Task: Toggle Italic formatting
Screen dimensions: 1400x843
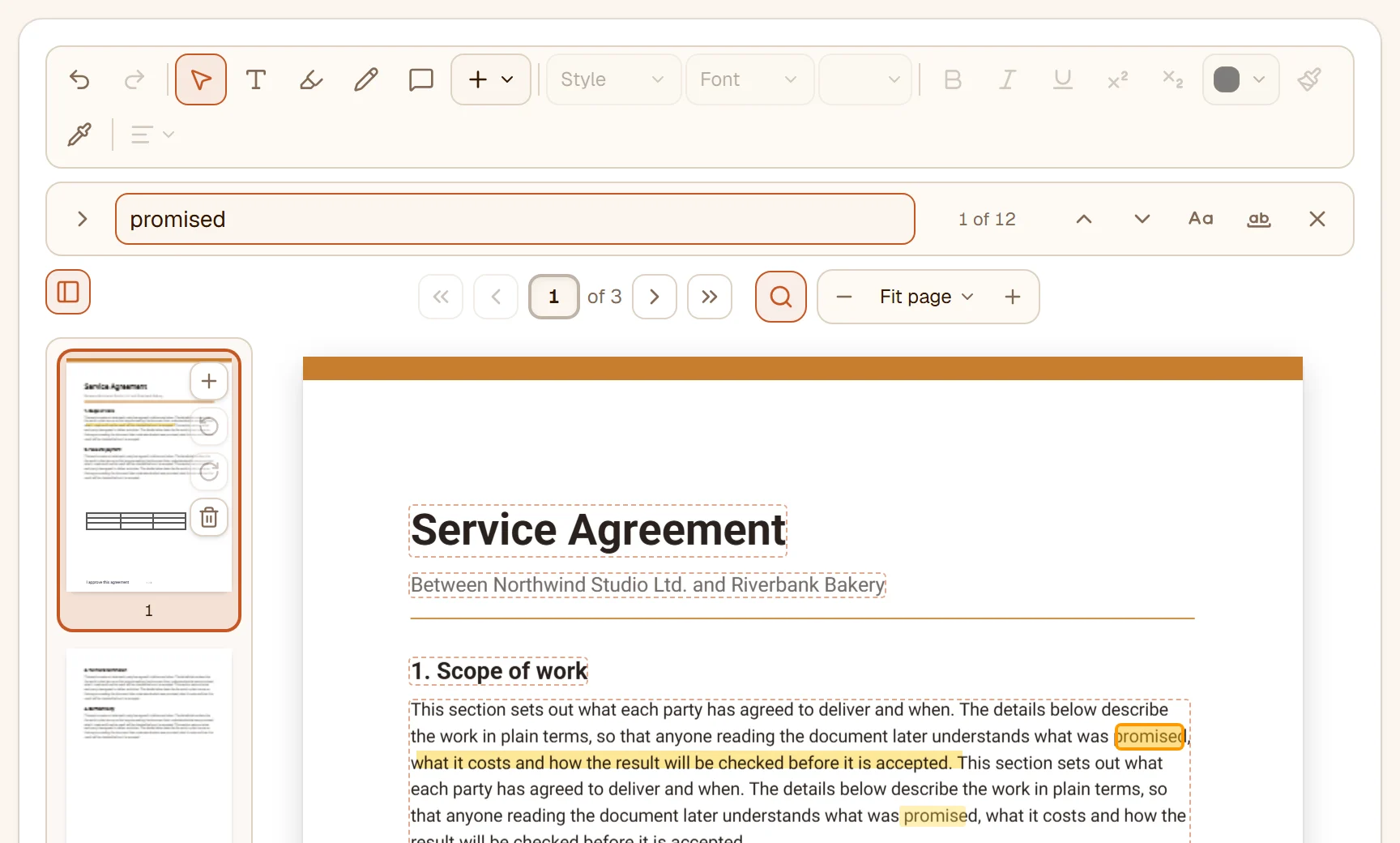Action: pyautogui.click(x=1008, y=79)
